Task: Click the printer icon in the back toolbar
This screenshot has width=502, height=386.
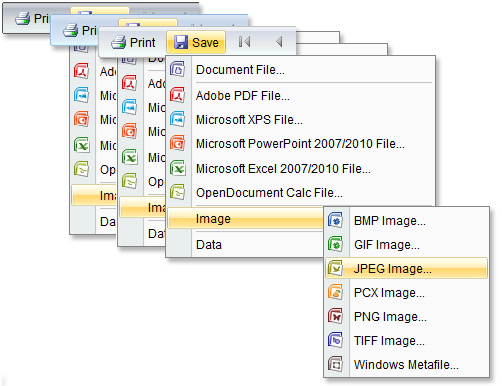Action: point(23,18)
